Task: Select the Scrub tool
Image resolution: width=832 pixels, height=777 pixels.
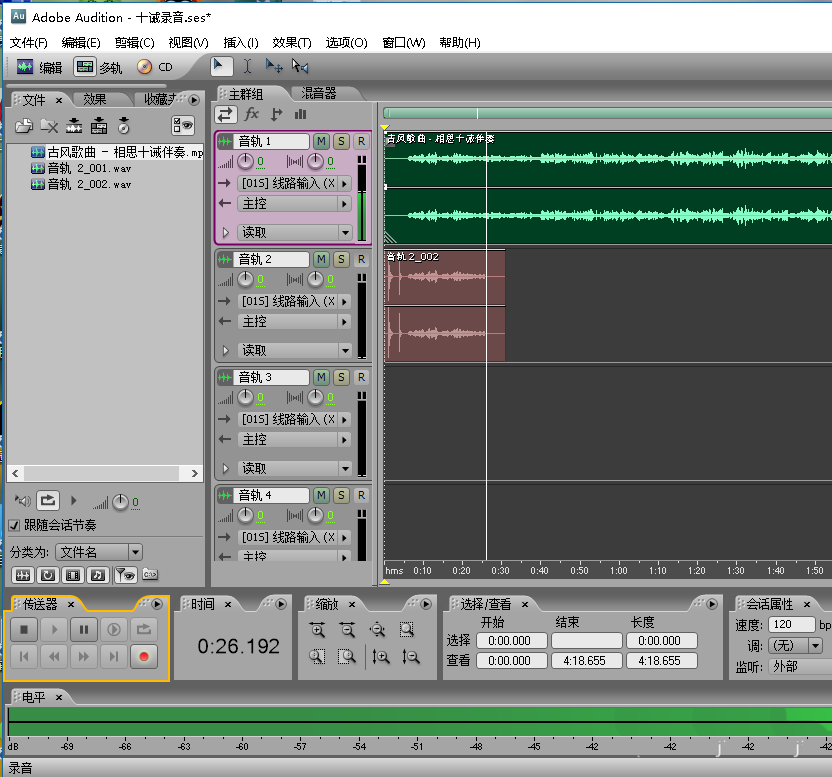Action: (x=300, y=66)
